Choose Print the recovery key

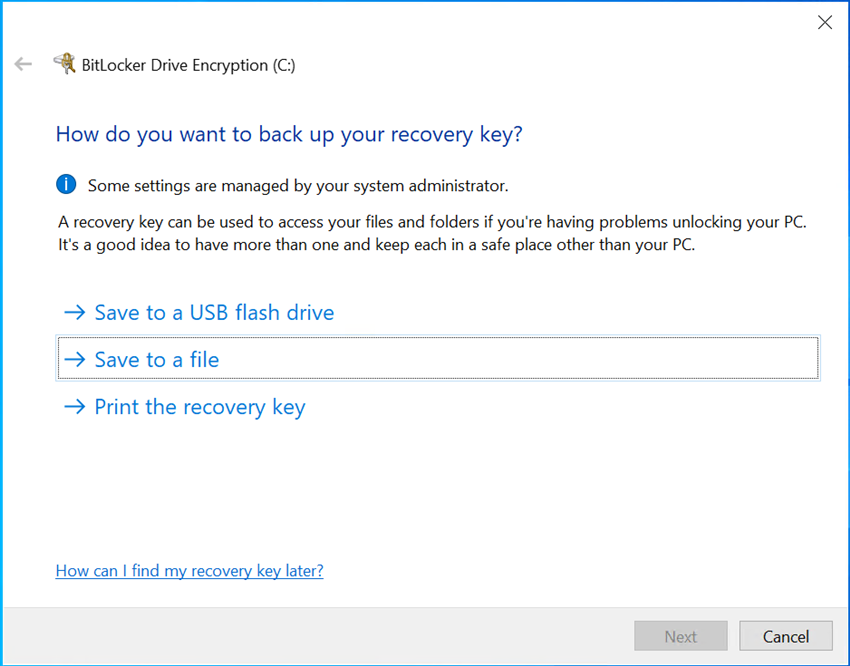[199, 406]
